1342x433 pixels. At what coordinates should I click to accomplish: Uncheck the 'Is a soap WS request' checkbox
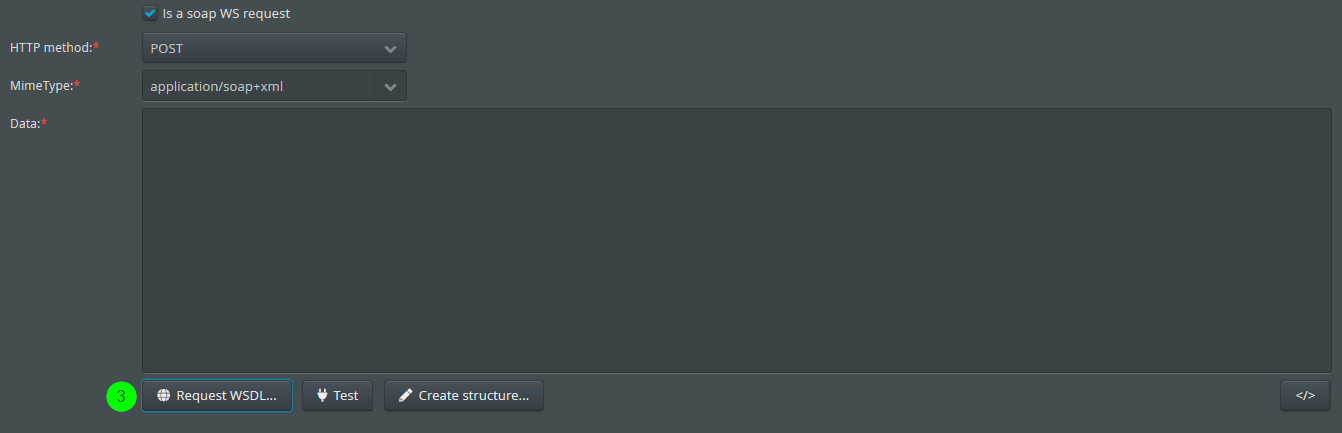pyautogui.click(x=150, y=13)
